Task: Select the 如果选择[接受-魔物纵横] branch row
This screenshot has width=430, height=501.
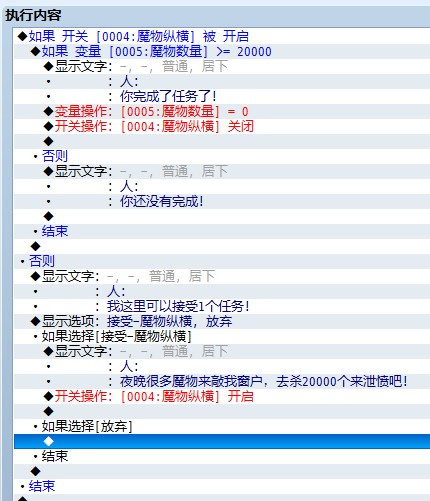Action: tap(222, 336)
